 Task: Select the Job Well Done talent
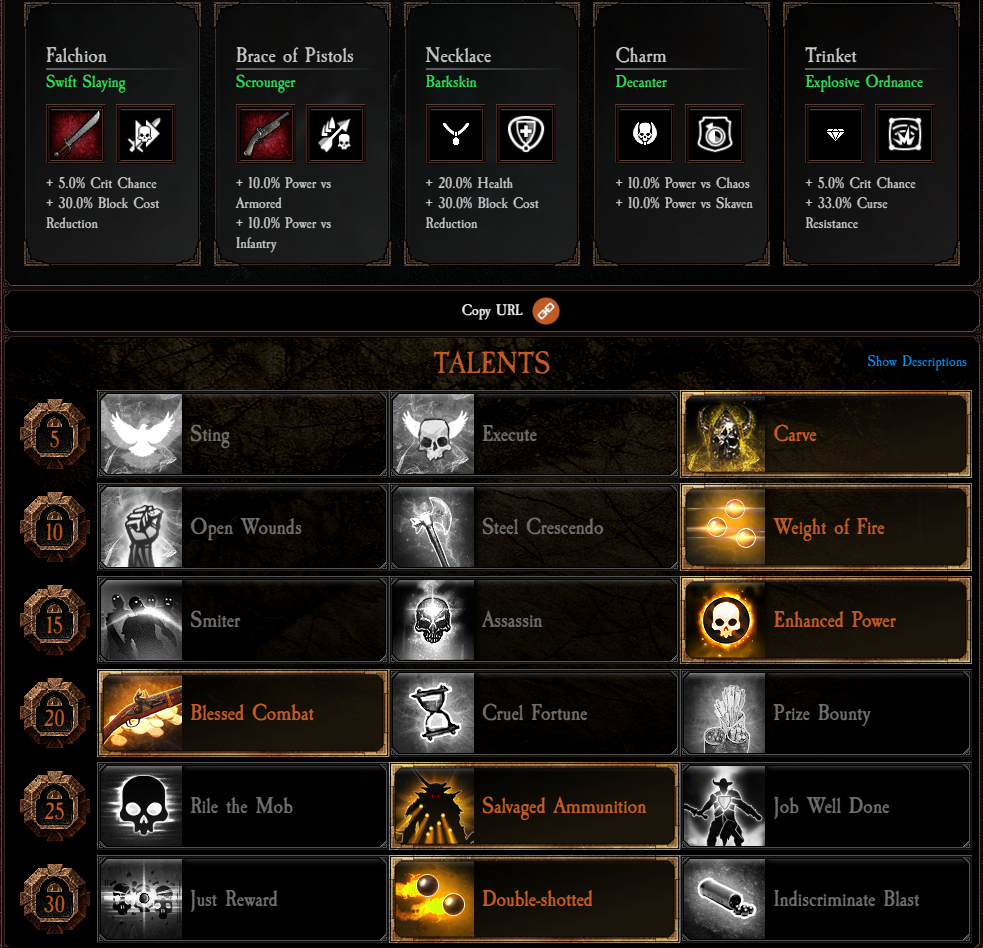[826, 806]
